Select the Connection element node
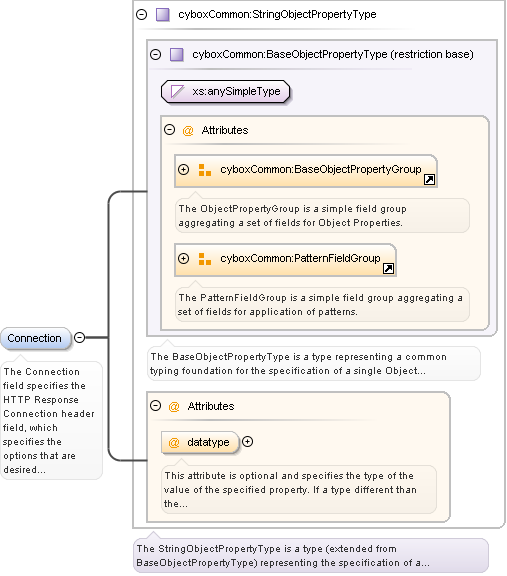The height and width of the screenshot is (576, 507). coord(35,338)
